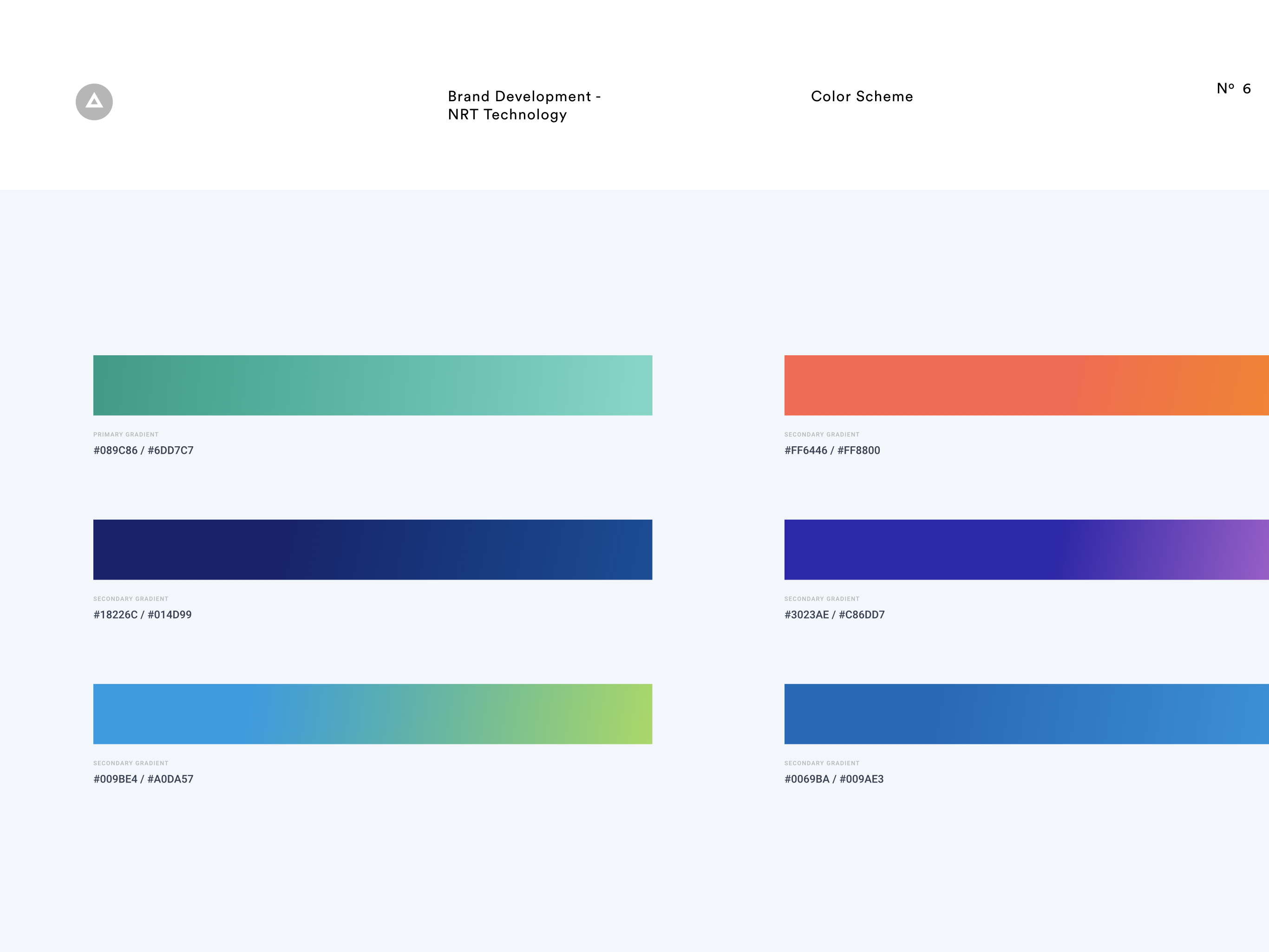This screenshot has height=952, width=1269.
Task: Select the orange-red secondary gradient bar
Action: tap(1027, 385)
